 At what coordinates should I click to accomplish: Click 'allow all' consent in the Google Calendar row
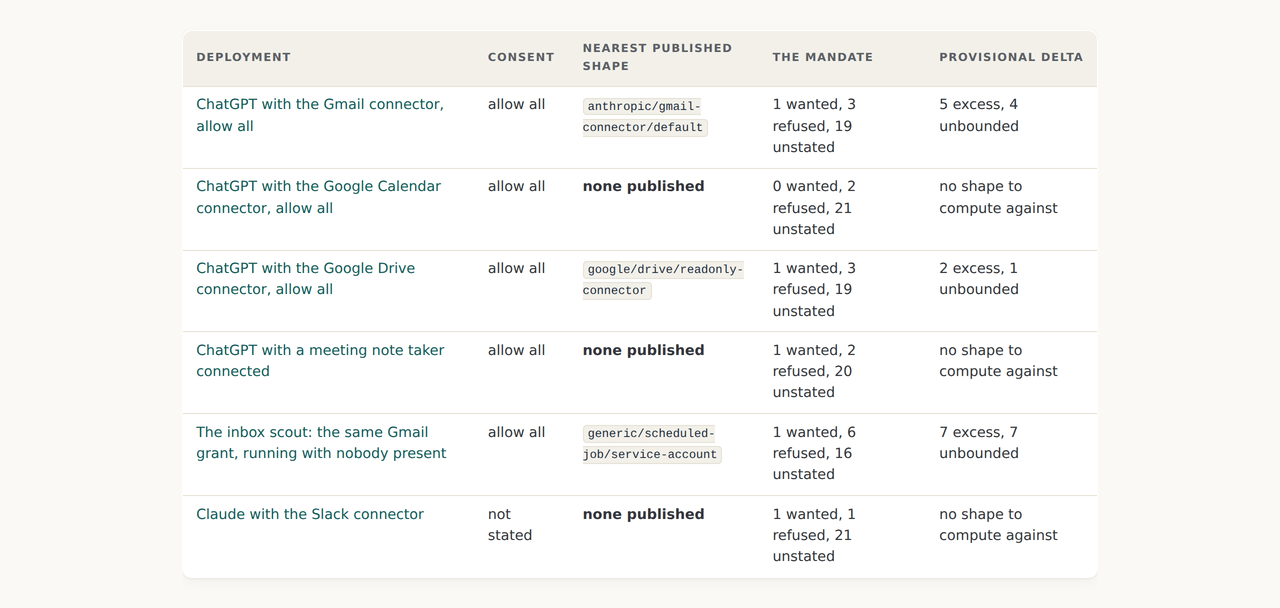[x=517, y=186]
